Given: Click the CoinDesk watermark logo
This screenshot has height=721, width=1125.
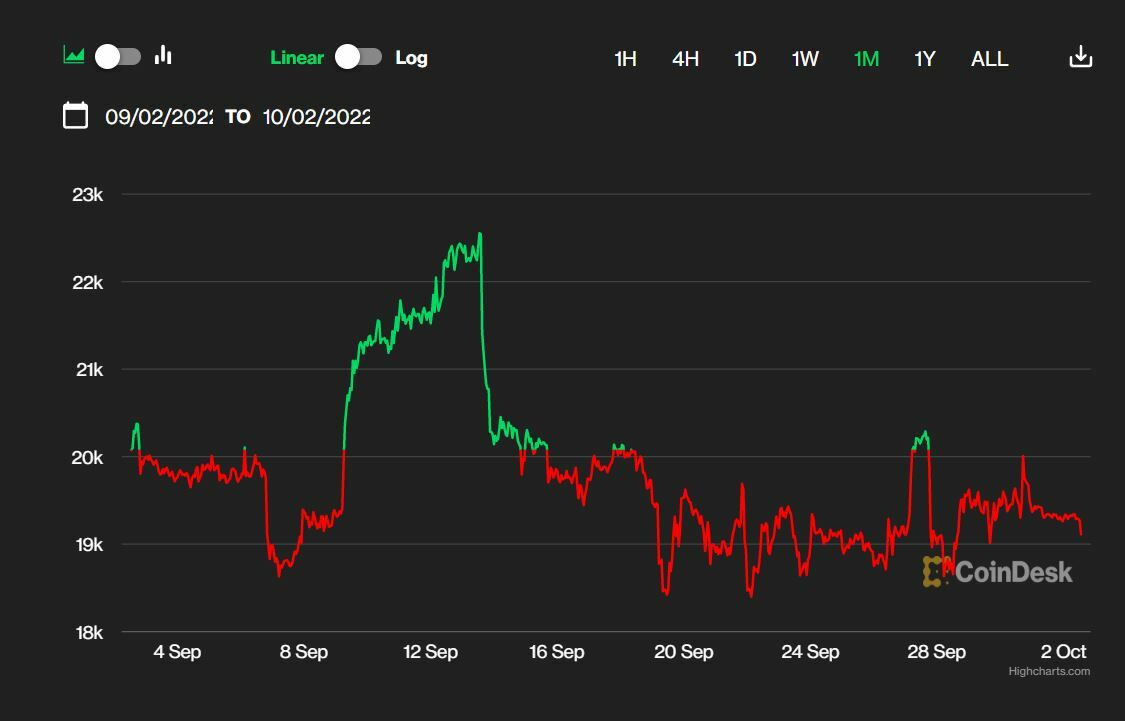Looking at the screenshot, I should coord(997,572).
